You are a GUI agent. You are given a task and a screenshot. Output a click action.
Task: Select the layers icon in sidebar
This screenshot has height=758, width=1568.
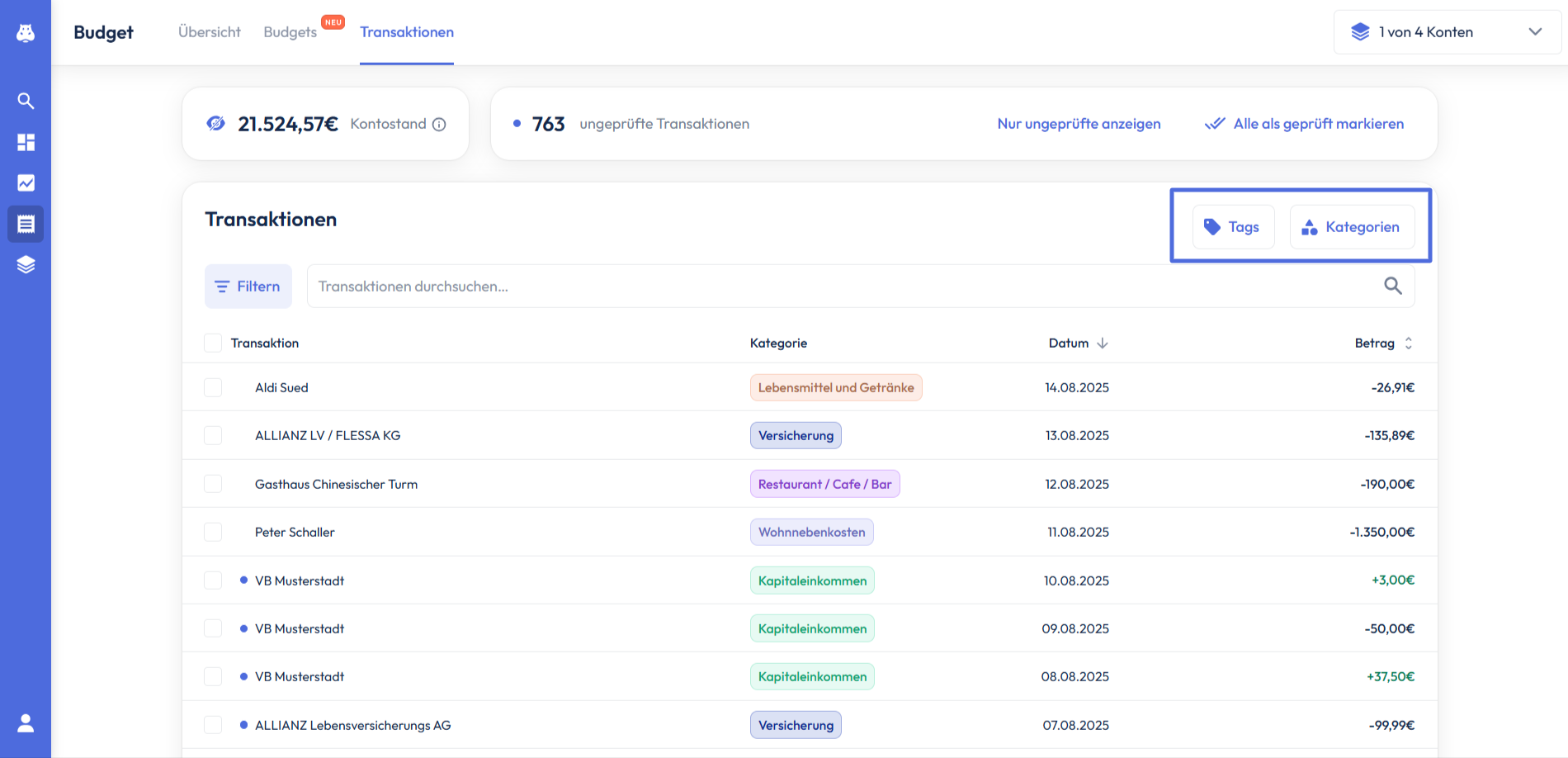click(x=26, y=265)
